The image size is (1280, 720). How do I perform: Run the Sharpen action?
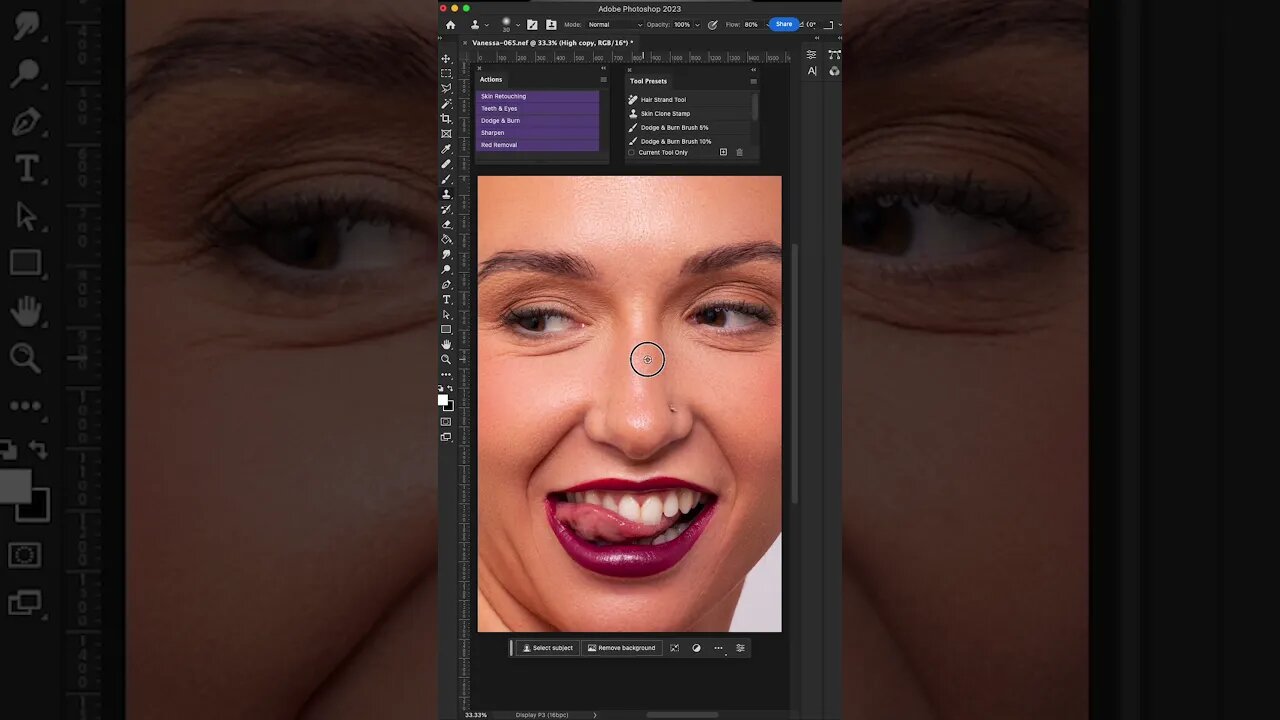point(538,132)
